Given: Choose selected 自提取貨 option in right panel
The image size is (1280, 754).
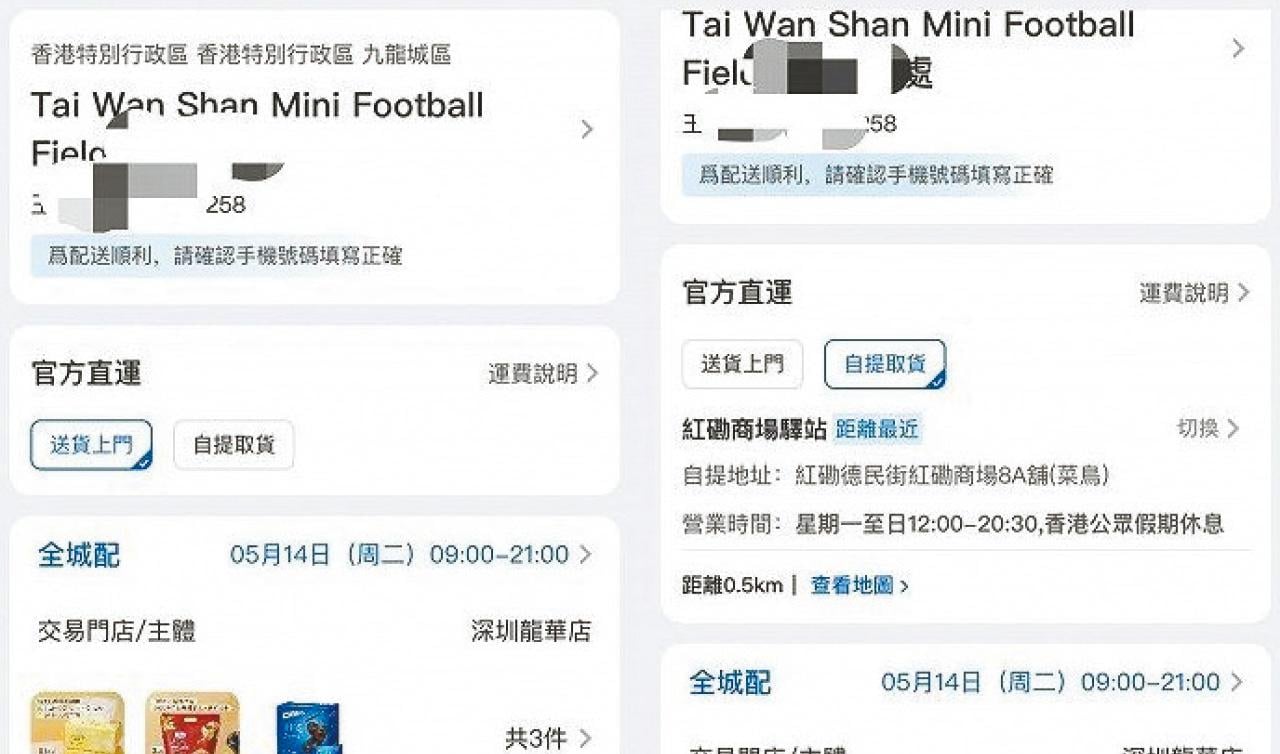Looking at the screenshot, I should pyautogui.click(x=885, y=364).
